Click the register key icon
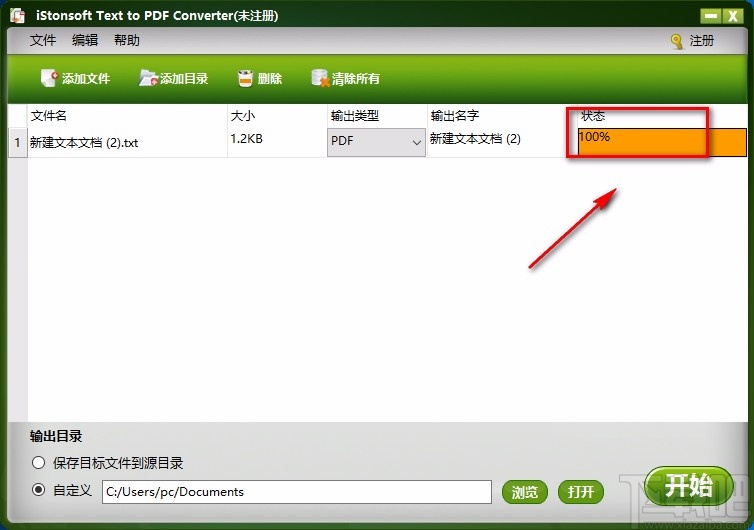Image resolution: width=754 pixels, height=530 pixels. point(677,41)
